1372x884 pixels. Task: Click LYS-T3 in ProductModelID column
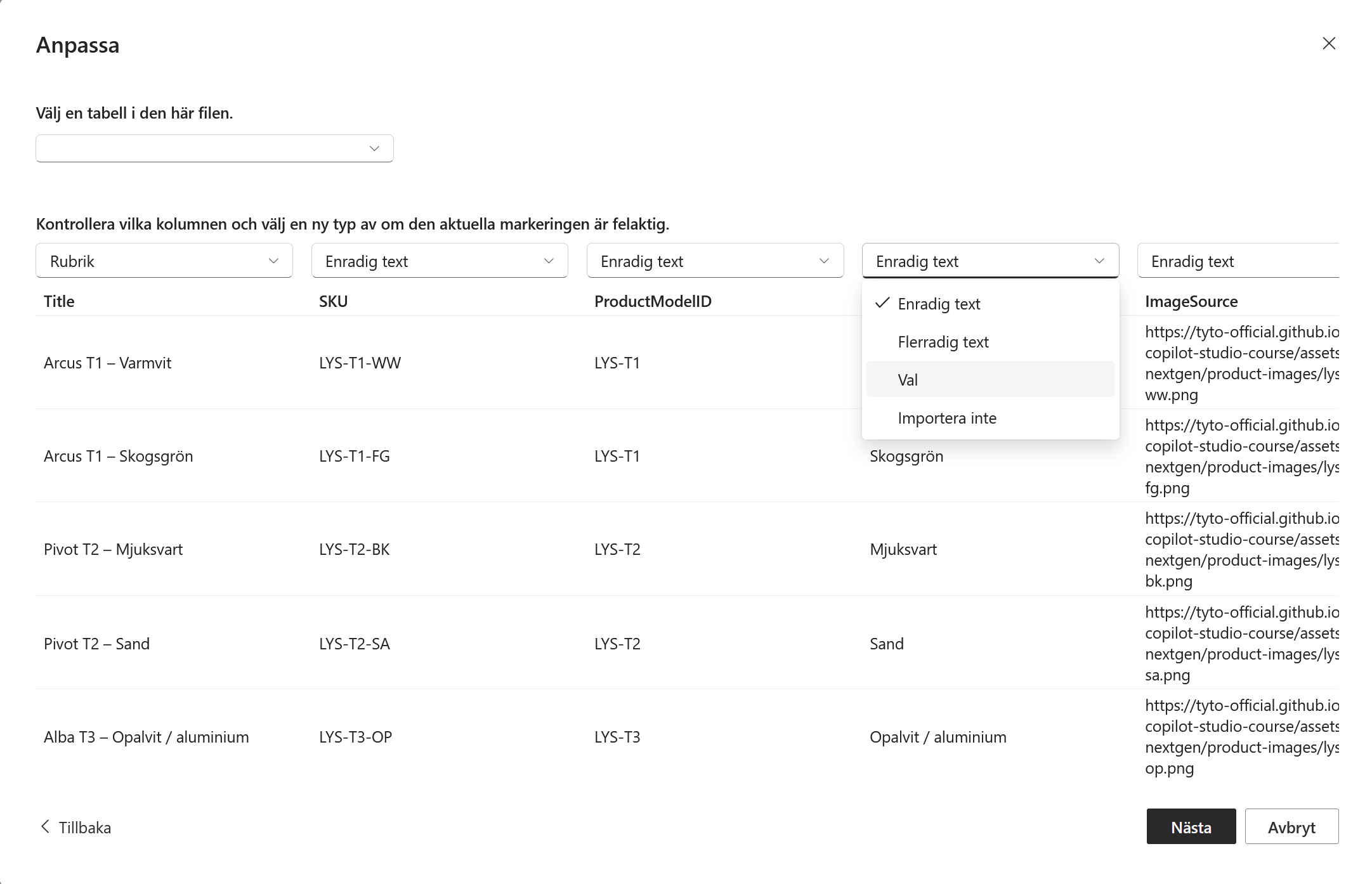point(617,737)
